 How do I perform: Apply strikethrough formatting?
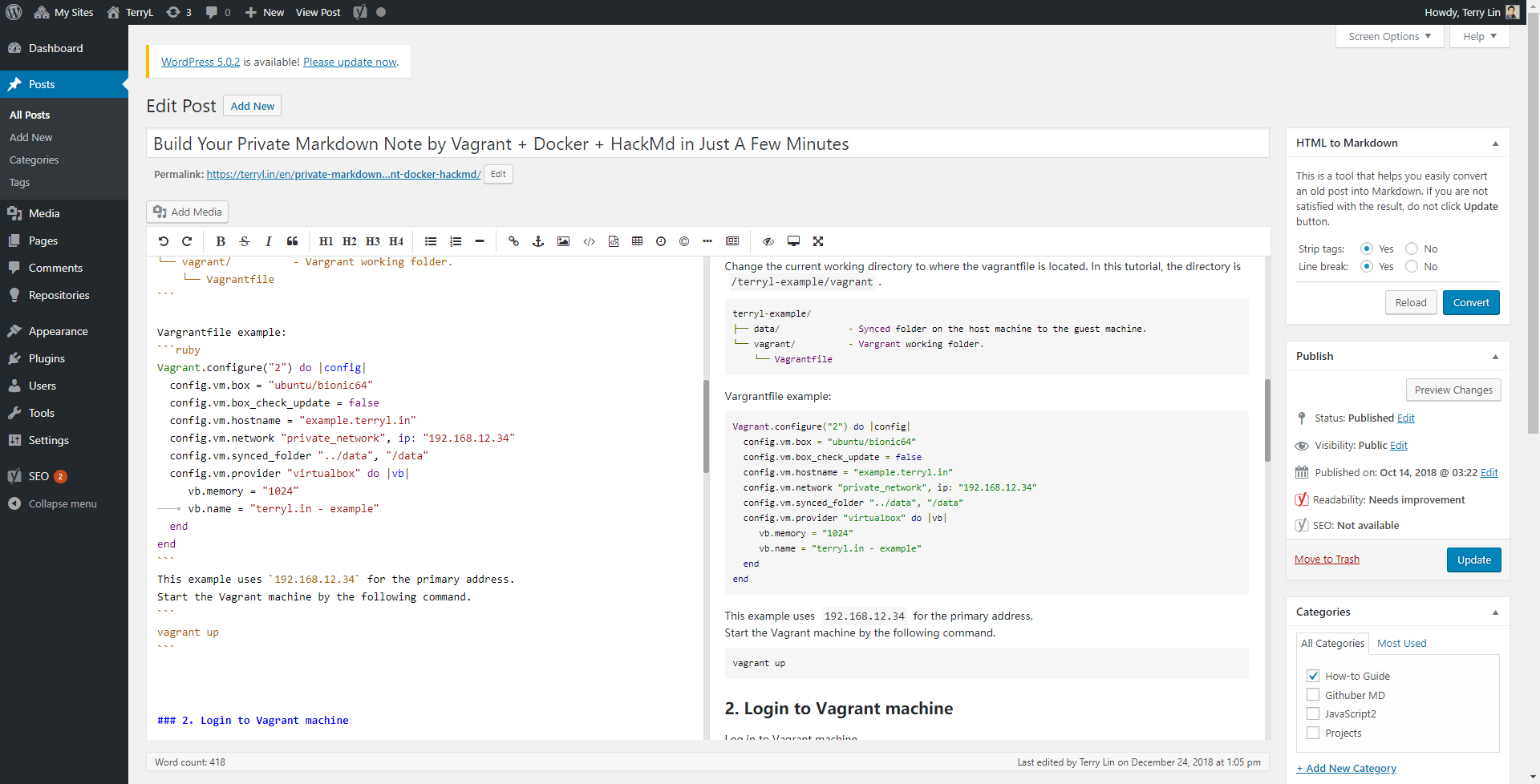click(x=245, y=241)
